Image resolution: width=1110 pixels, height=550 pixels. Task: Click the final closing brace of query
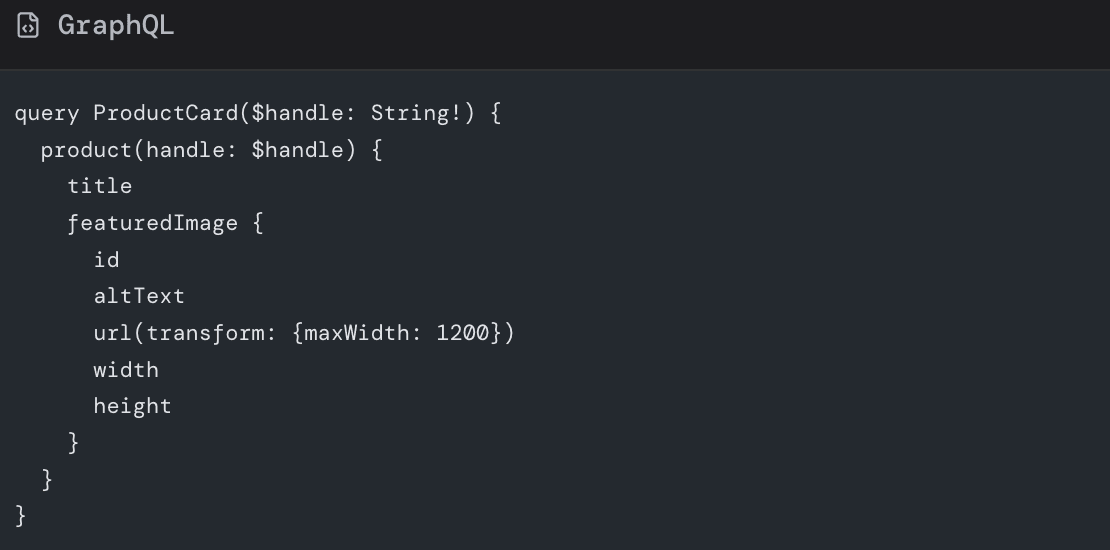click(21, 515)
